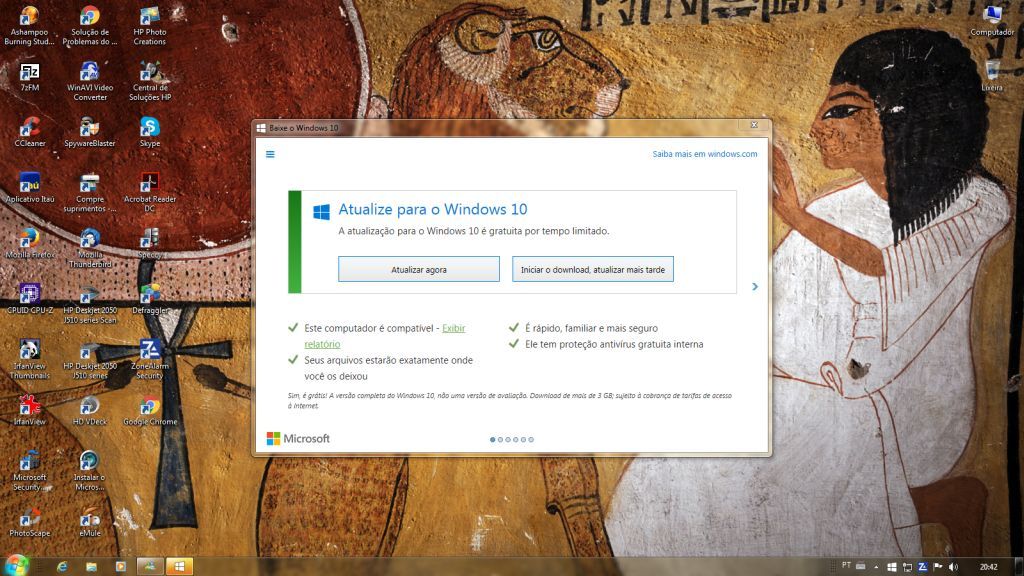Open the volume control in the tray
The image size is (1024, 576).
[x=953, y=567]
